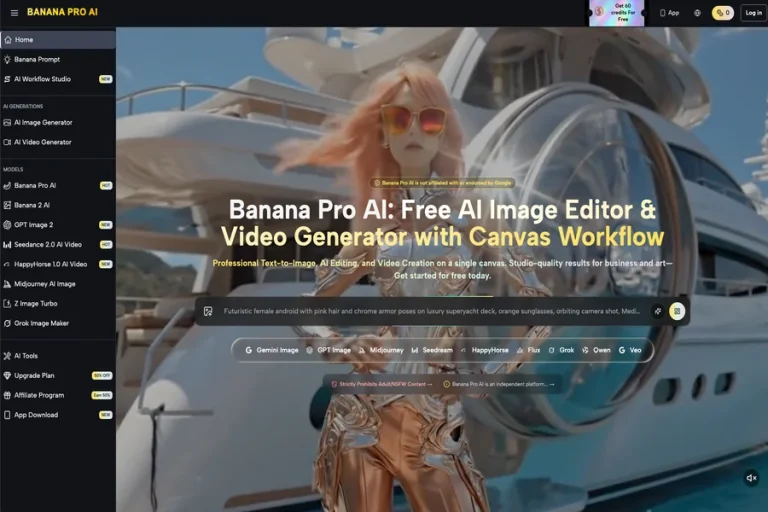The image size is (768, 512).
Task: Click the not affiliated with Google notice
Action: coord(443,183)
